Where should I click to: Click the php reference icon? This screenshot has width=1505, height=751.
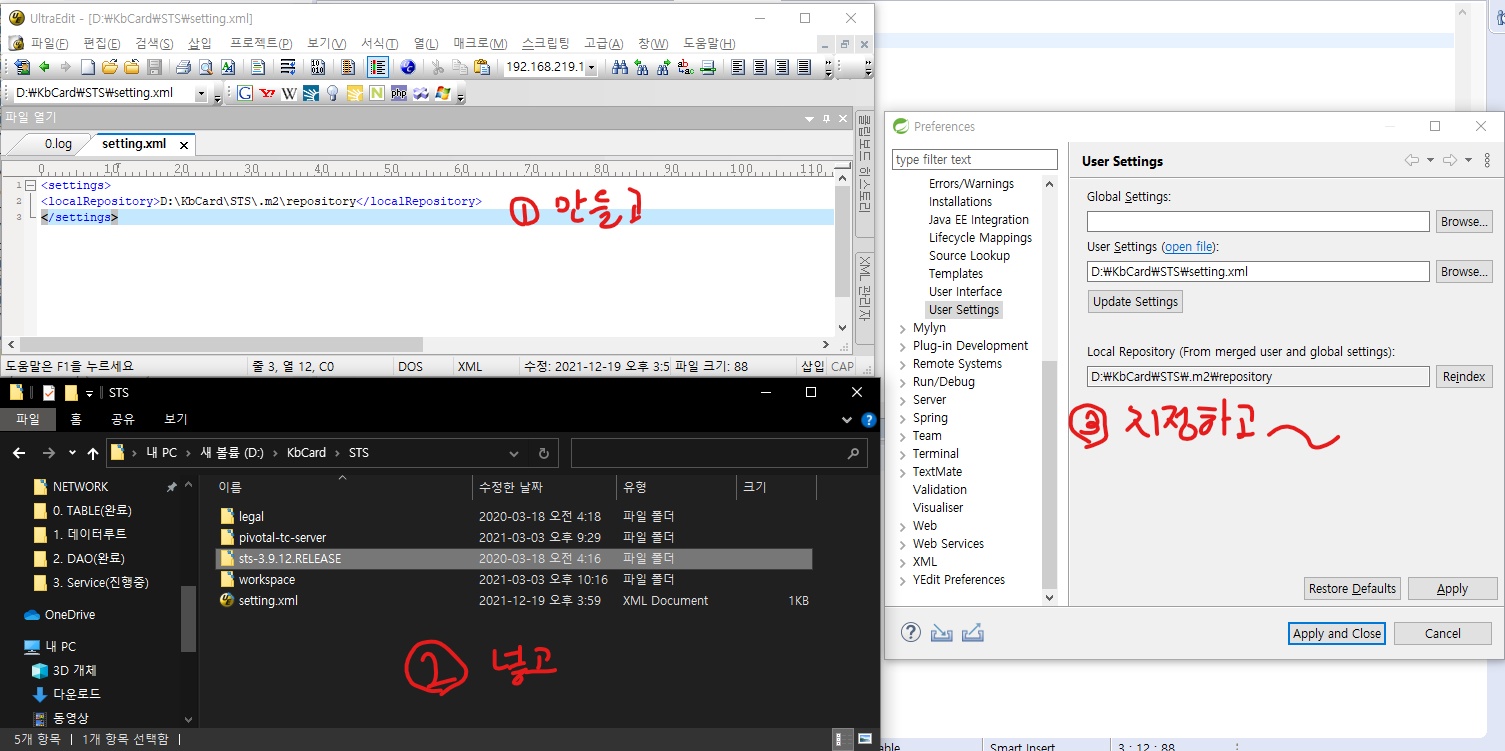(399, 93)
